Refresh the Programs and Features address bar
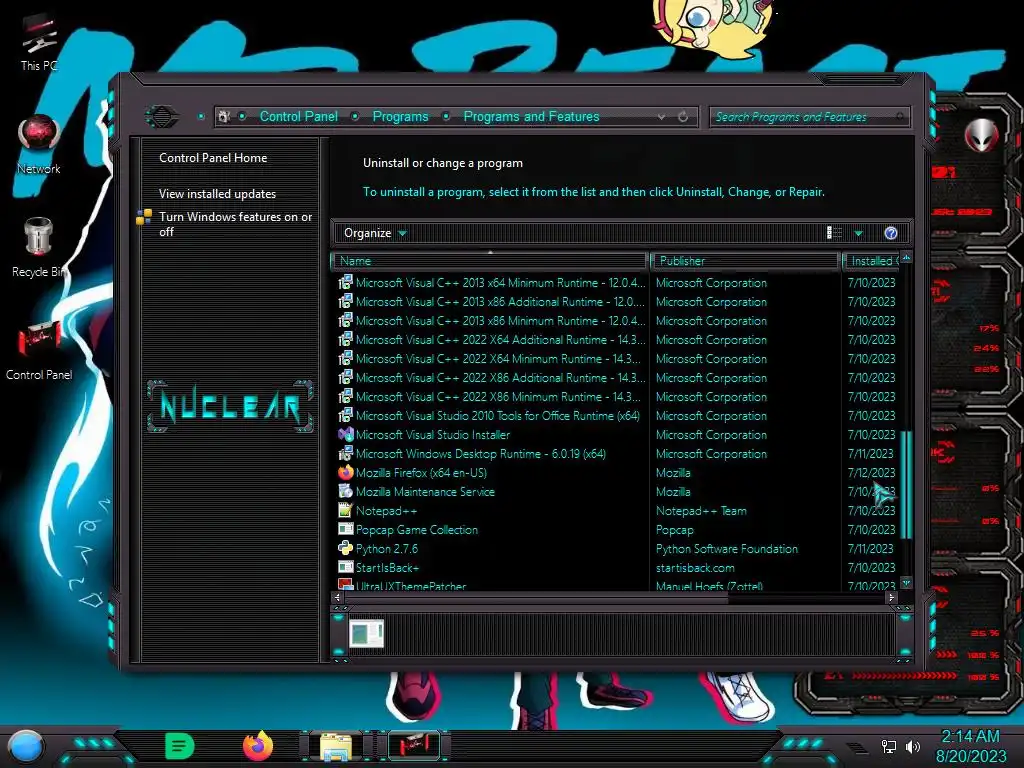 coord(683,117)
